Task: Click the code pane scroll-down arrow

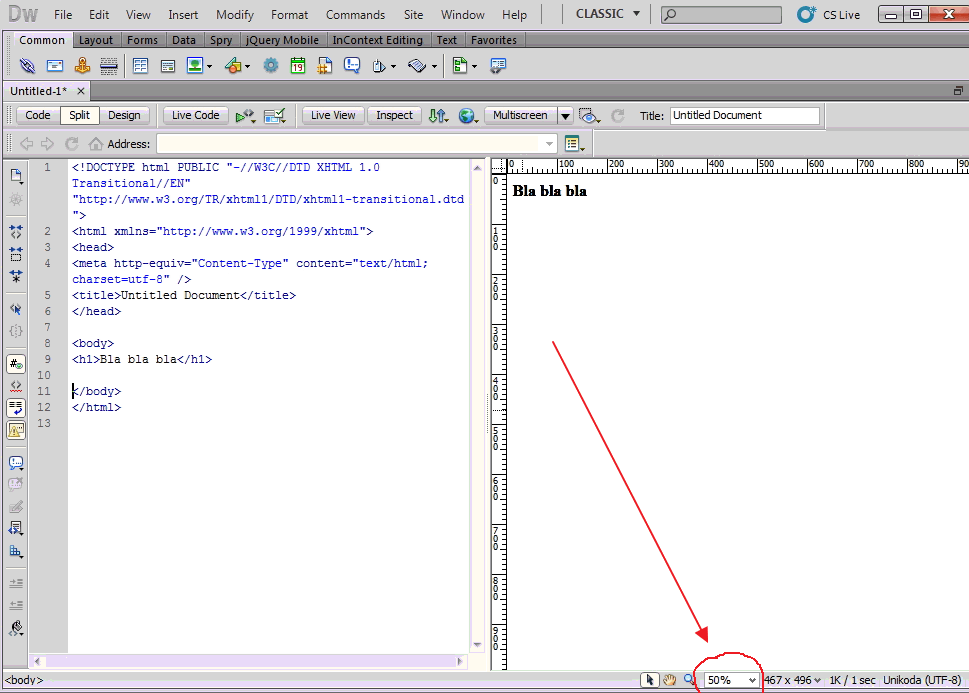Action: pyautogui.click(x=477, y=645)
